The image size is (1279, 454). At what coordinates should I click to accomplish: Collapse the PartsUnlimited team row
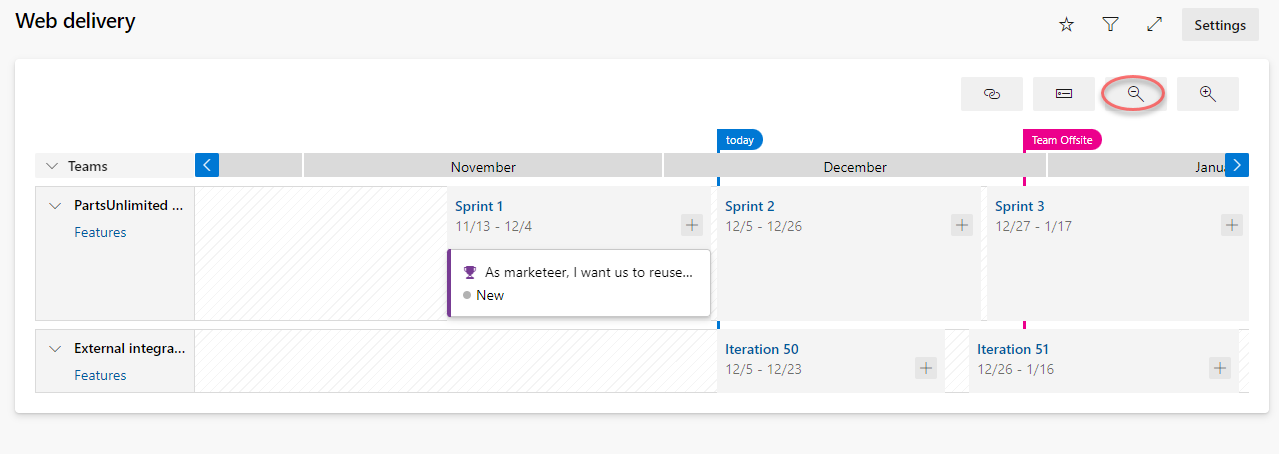pos(55,206)
